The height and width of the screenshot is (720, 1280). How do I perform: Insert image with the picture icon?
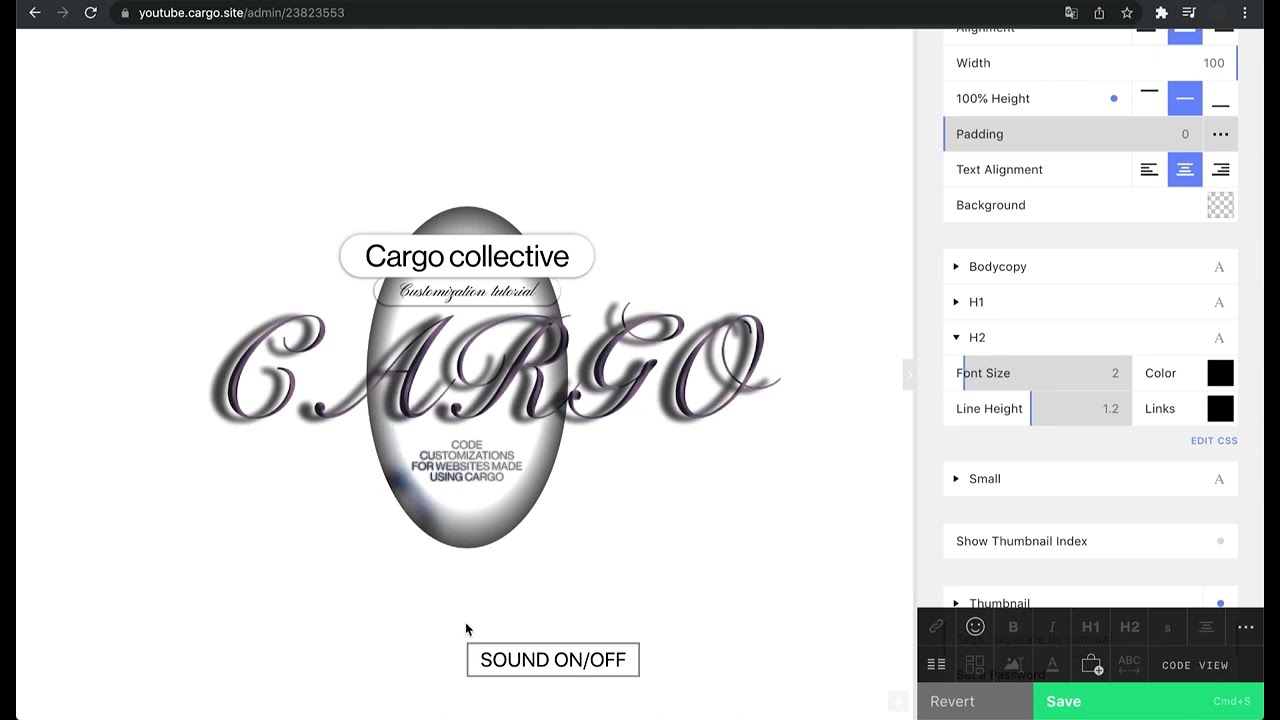coord(1013,664)
